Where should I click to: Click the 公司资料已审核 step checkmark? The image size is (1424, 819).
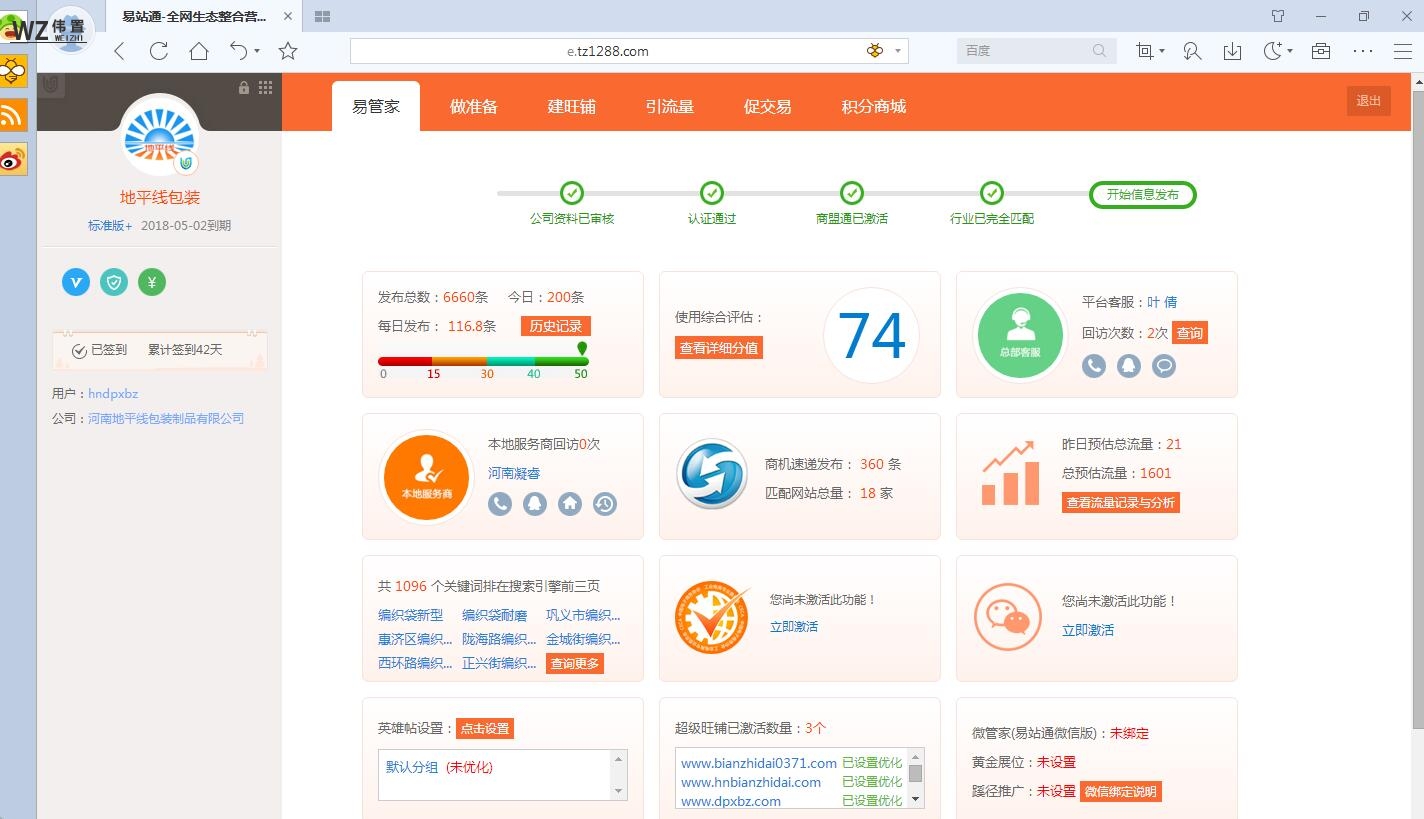(x=571, y=193)
